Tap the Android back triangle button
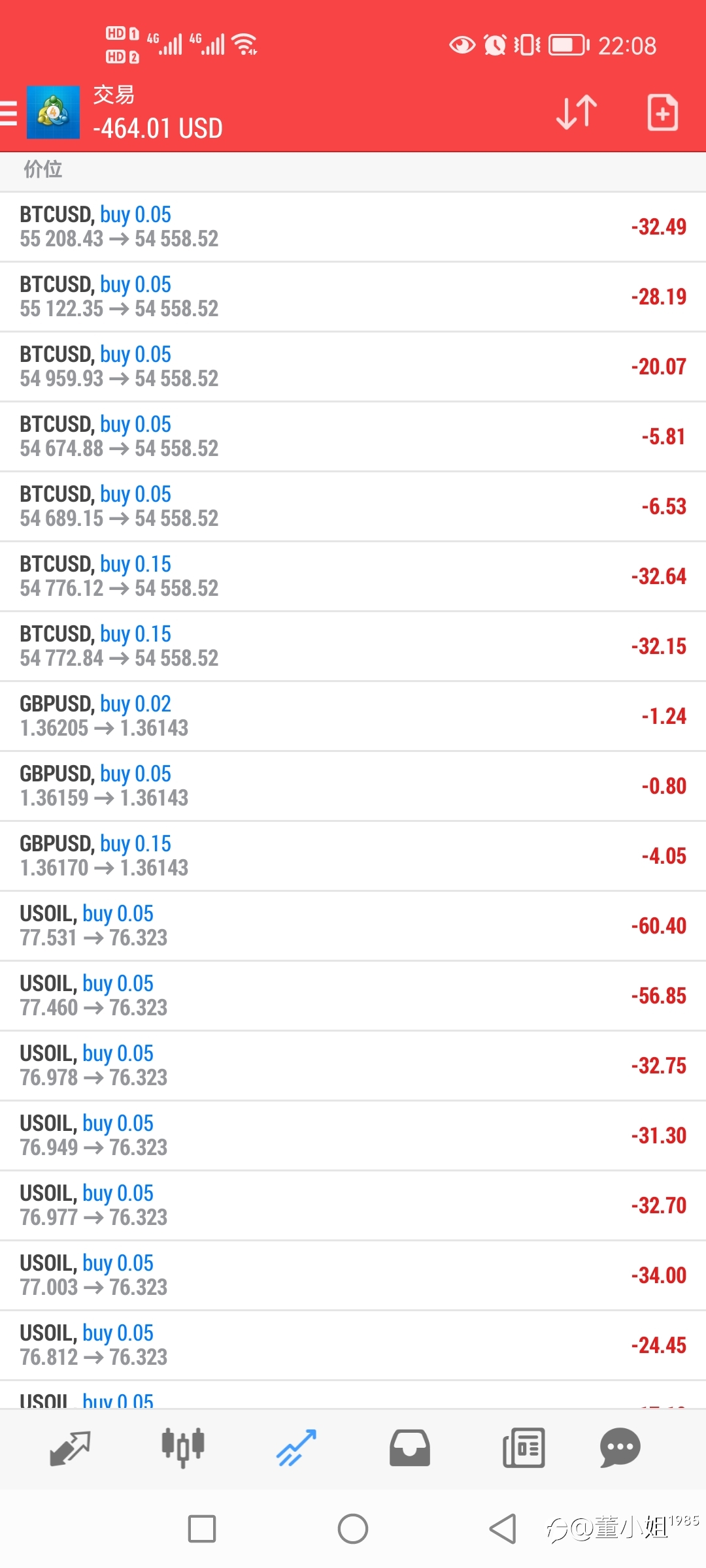 503,1529
